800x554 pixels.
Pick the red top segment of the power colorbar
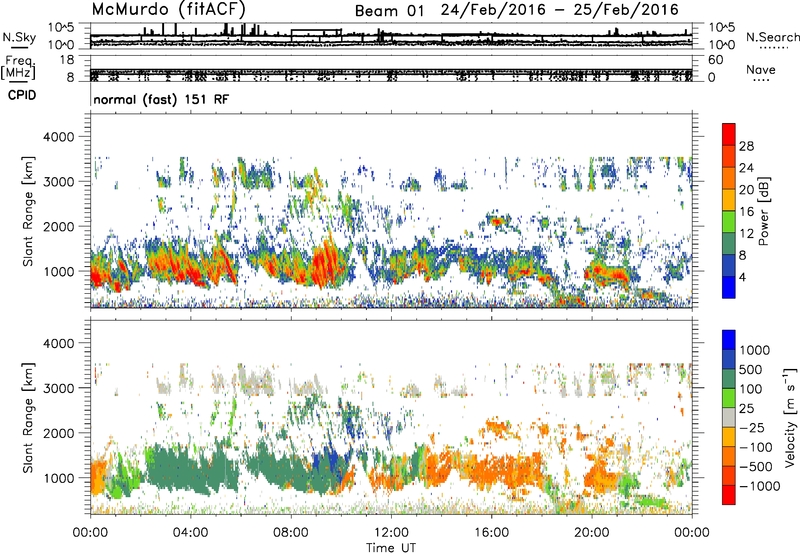pyautogui.click(x=729, y=135)
